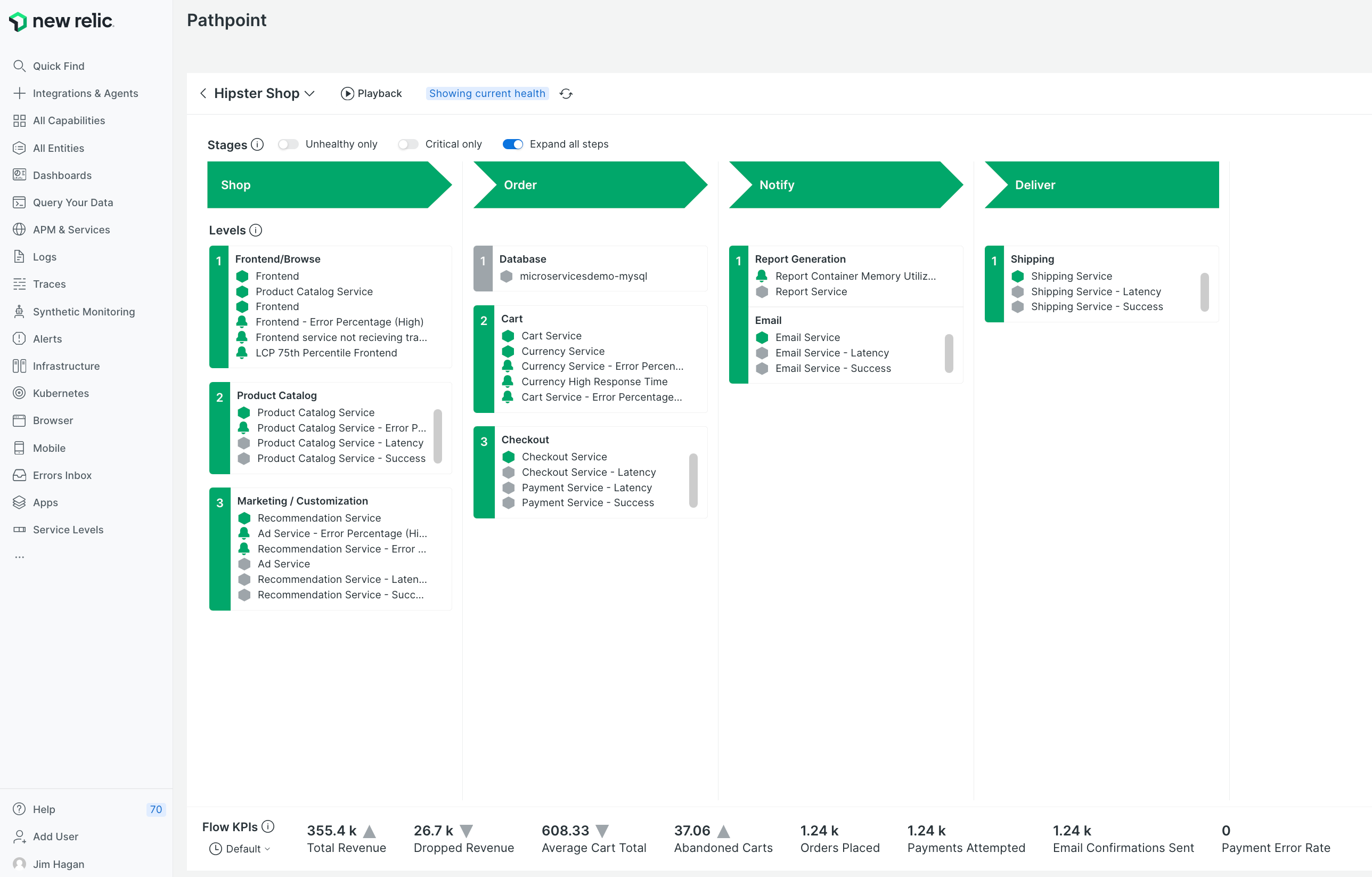Expand more sidebar items with ellipsis

(x=19, y=557)
